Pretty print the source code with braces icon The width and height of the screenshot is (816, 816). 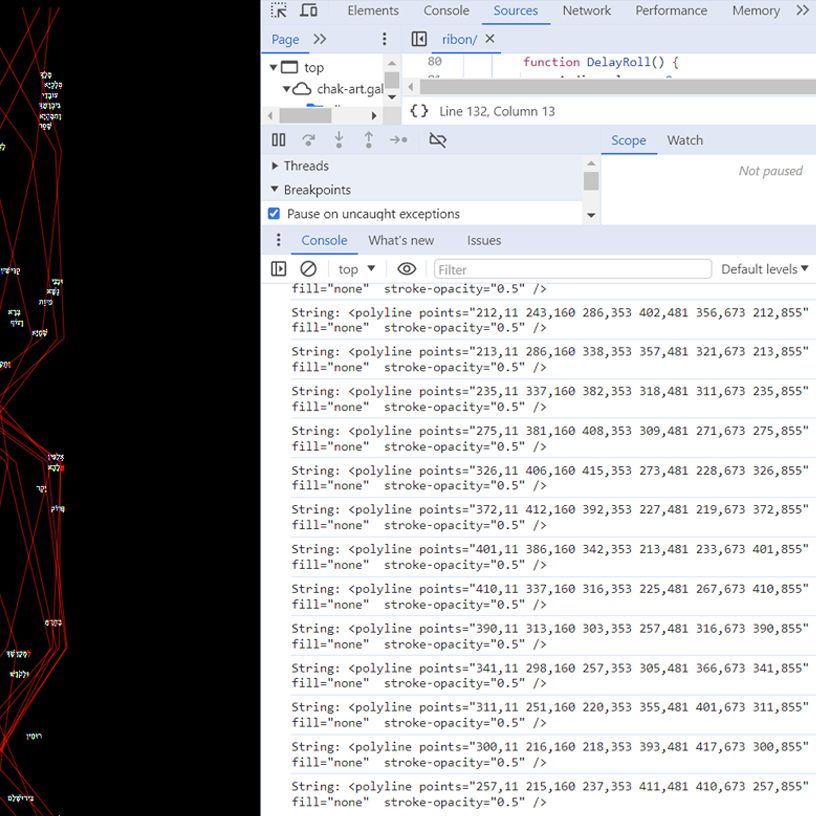click(x=420, y=111)
